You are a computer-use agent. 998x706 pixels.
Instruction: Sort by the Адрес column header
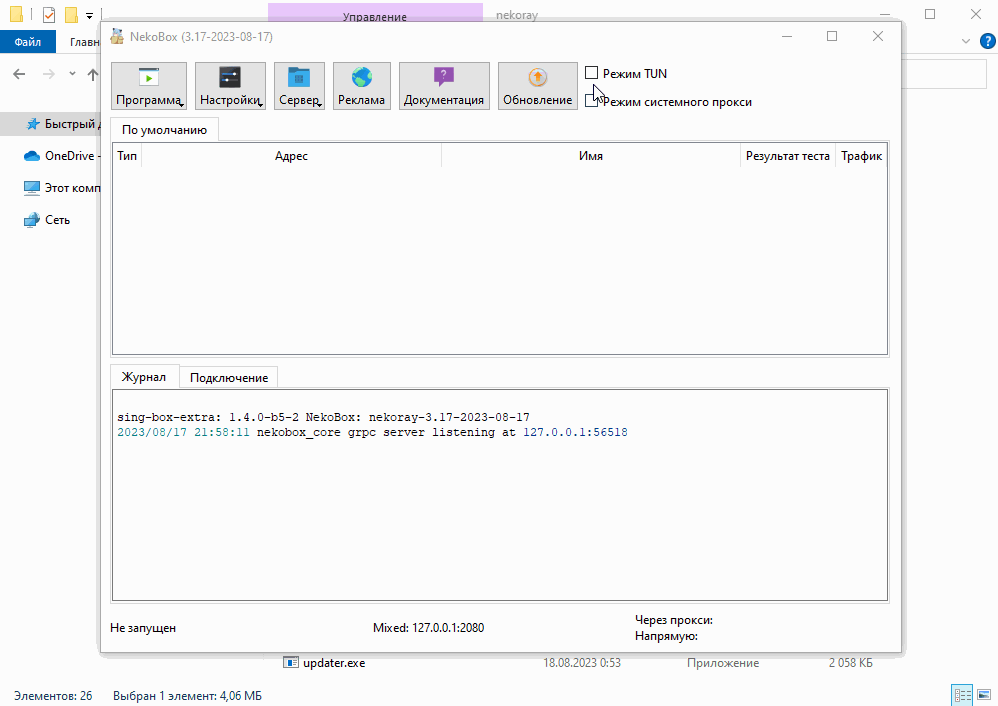pyautogui.click(x=292, y=156)
